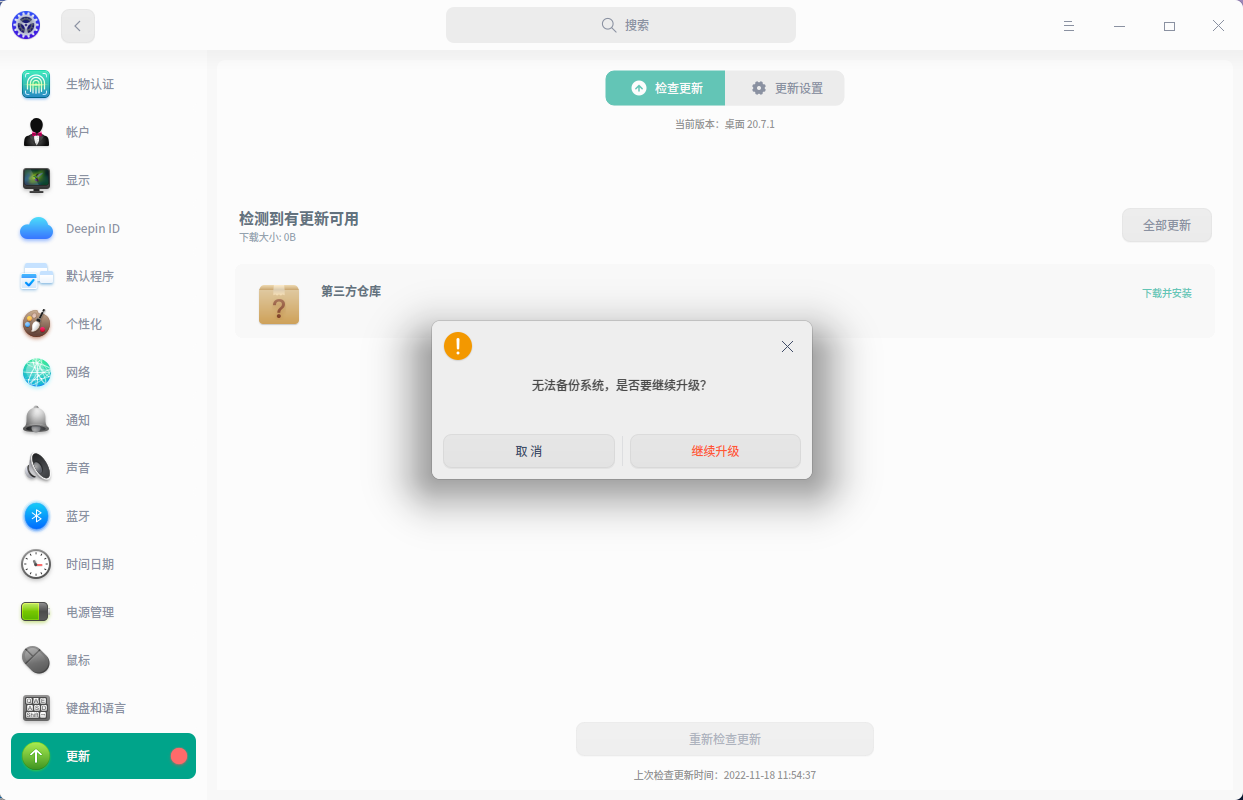This screenshot has width=1243, height=800.
Task: Click the 帐户 sidebar label
Action: coord(78,132)
